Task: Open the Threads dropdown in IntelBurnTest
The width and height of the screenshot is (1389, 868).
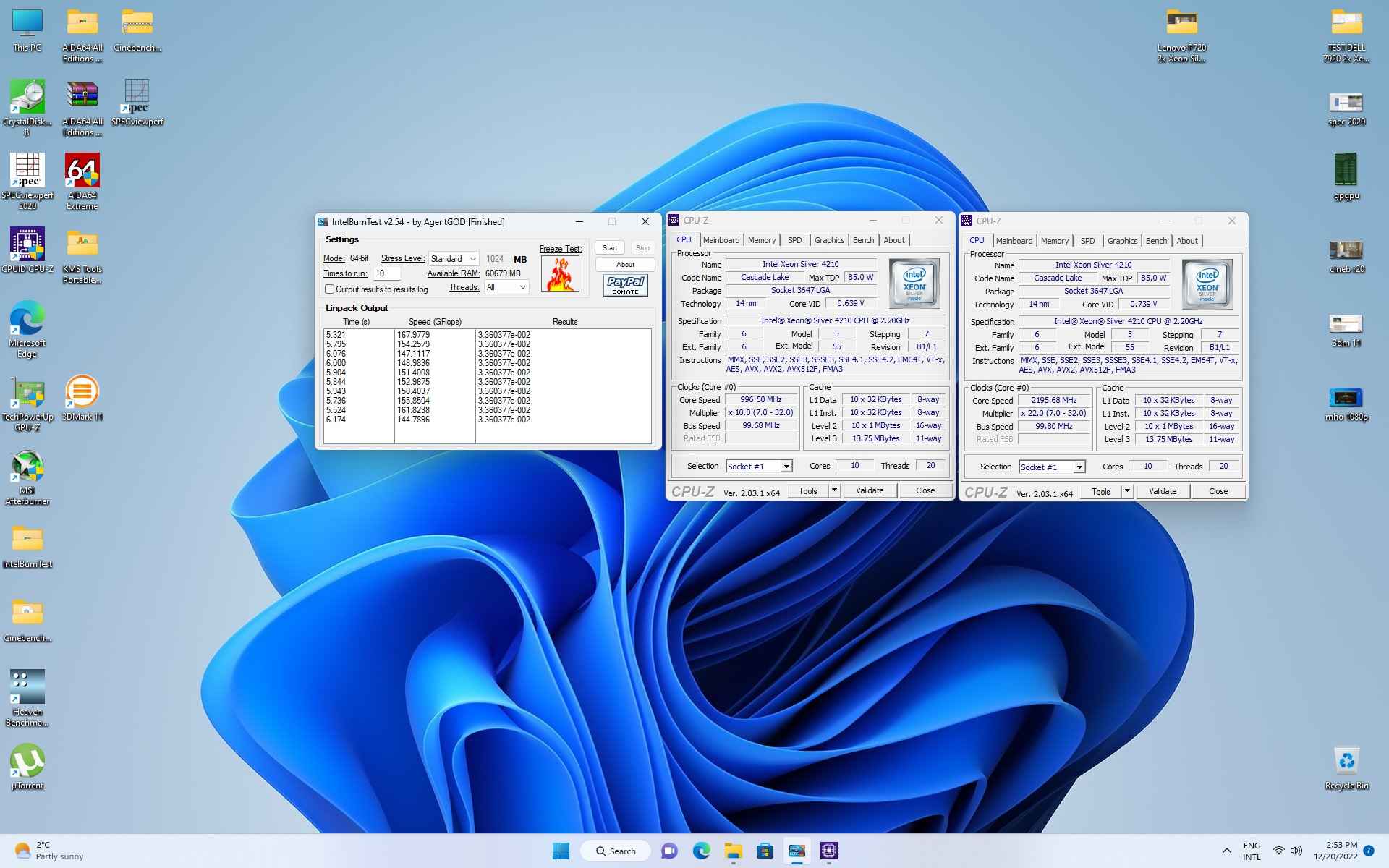Action: 506,287
